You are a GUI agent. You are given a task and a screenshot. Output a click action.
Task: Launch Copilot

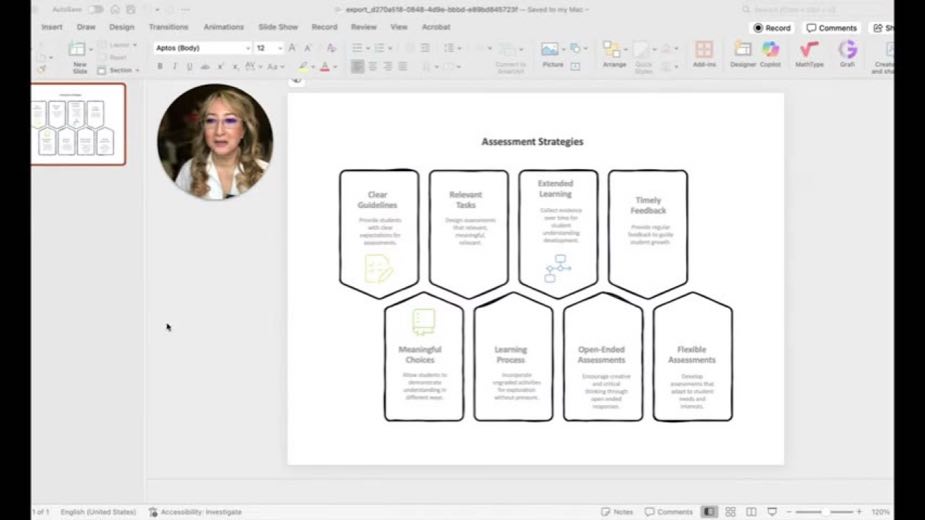[x=770, y=54]
